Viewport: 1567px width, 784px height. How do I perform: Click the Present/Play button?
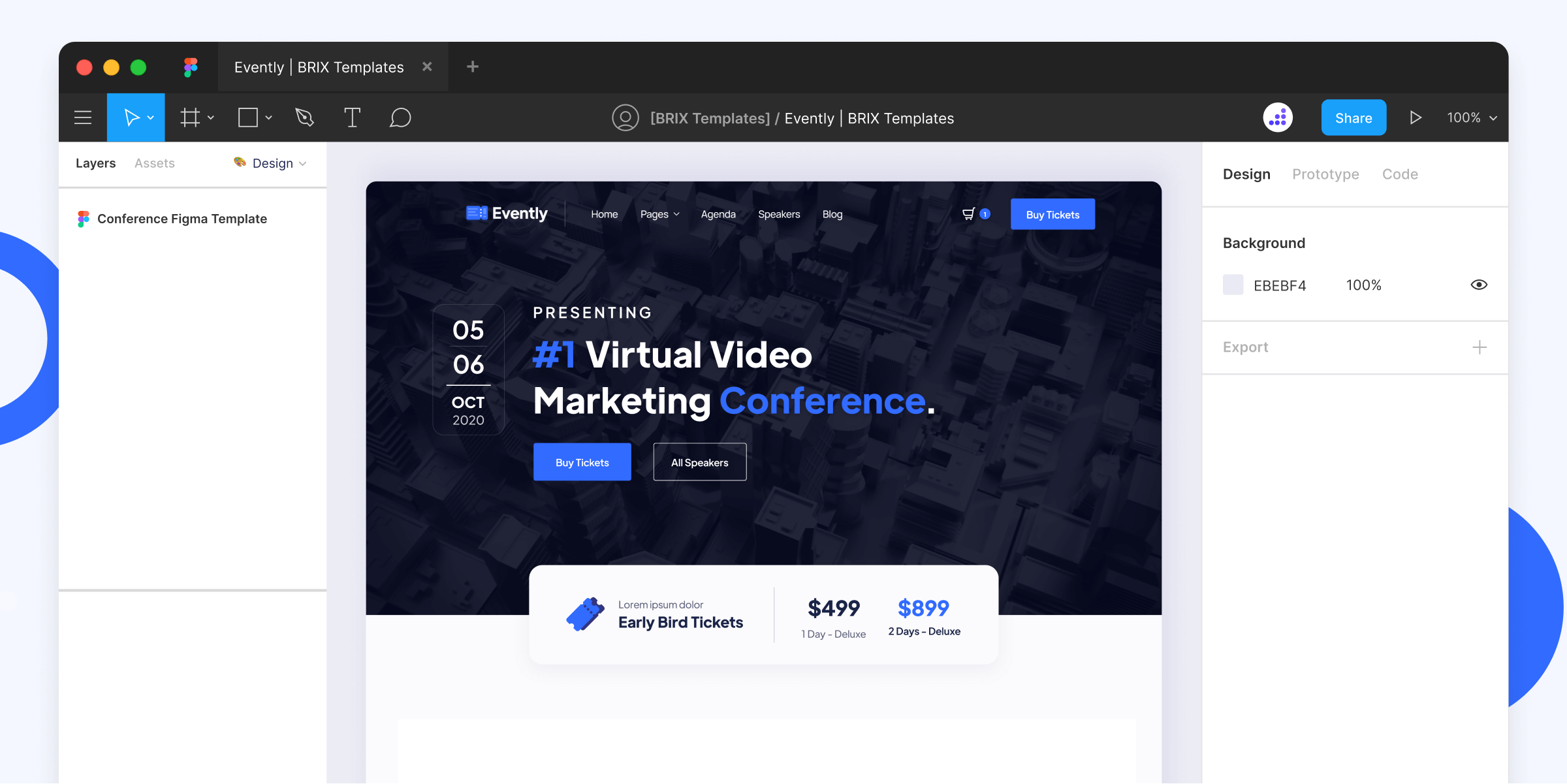pyautogui.click(x=1416, y=117)
